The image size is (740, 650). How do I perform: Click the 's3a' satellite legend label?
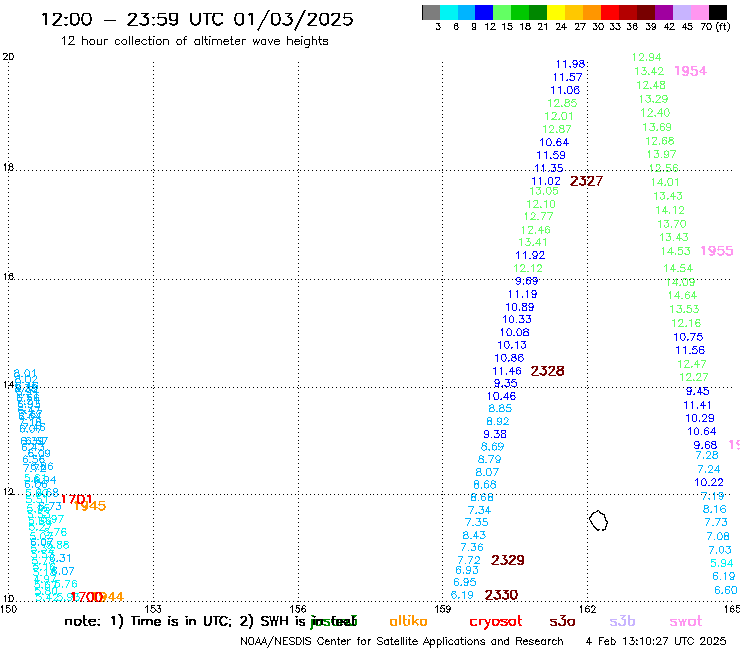pos(562,621)
